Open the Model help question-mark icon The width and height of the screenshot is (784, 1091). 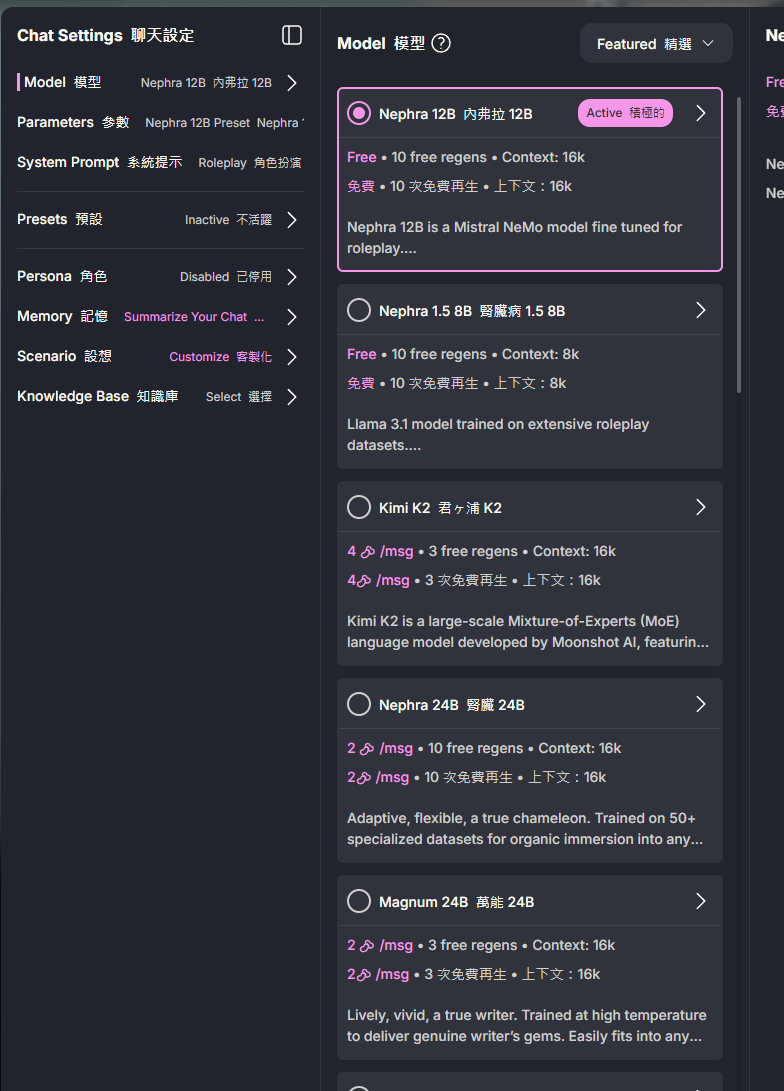pos(441,43)
